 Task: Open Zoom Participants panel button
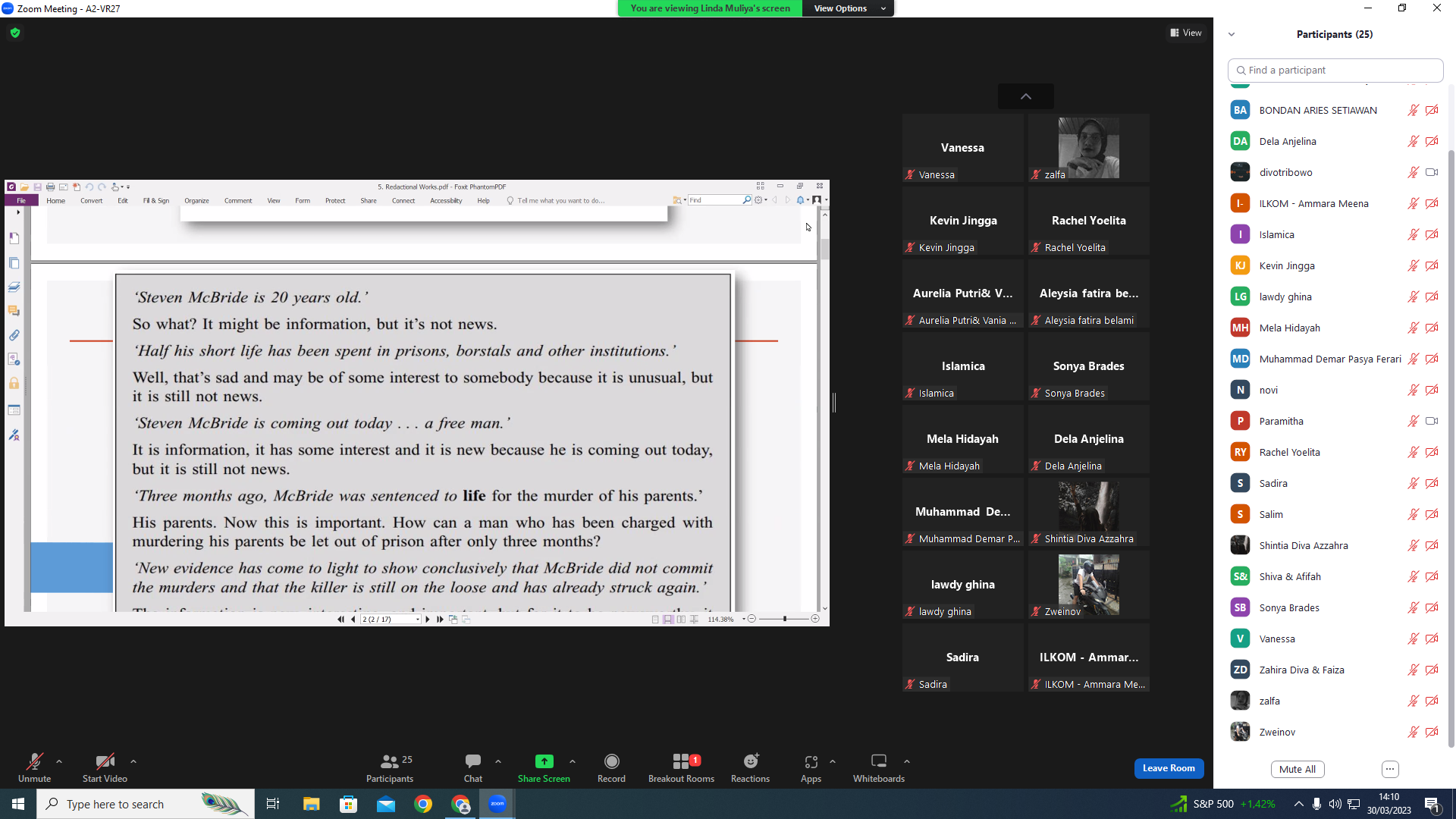coord(390,767)
